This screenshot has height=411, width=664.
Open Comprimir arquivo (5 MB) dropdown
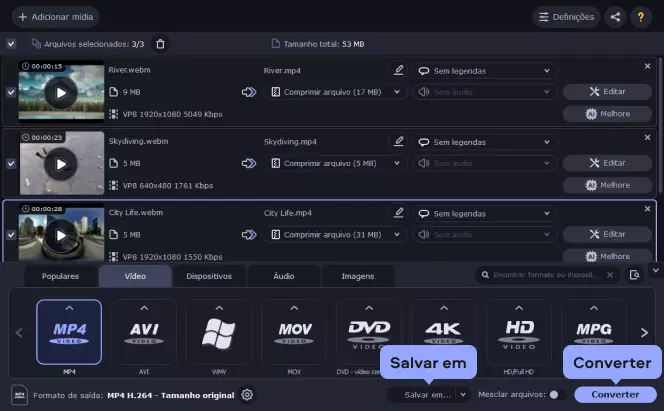(x=335, y=163)
